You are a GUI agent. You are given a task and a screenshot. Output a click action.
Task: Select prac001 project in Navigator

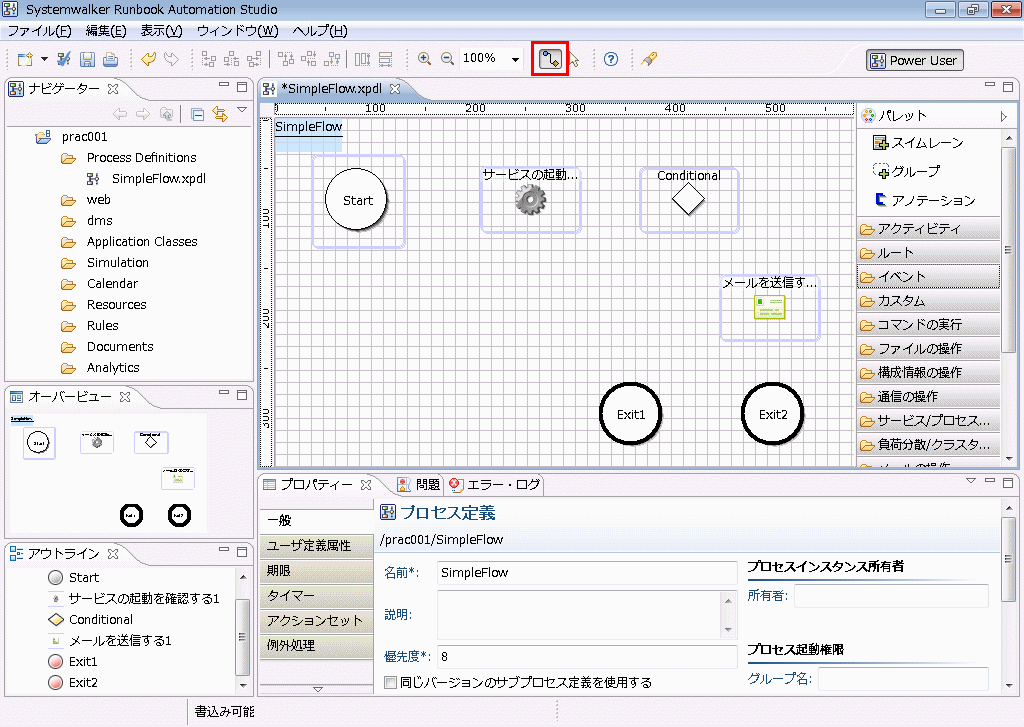pyautogui.click(x=84, y=137)
